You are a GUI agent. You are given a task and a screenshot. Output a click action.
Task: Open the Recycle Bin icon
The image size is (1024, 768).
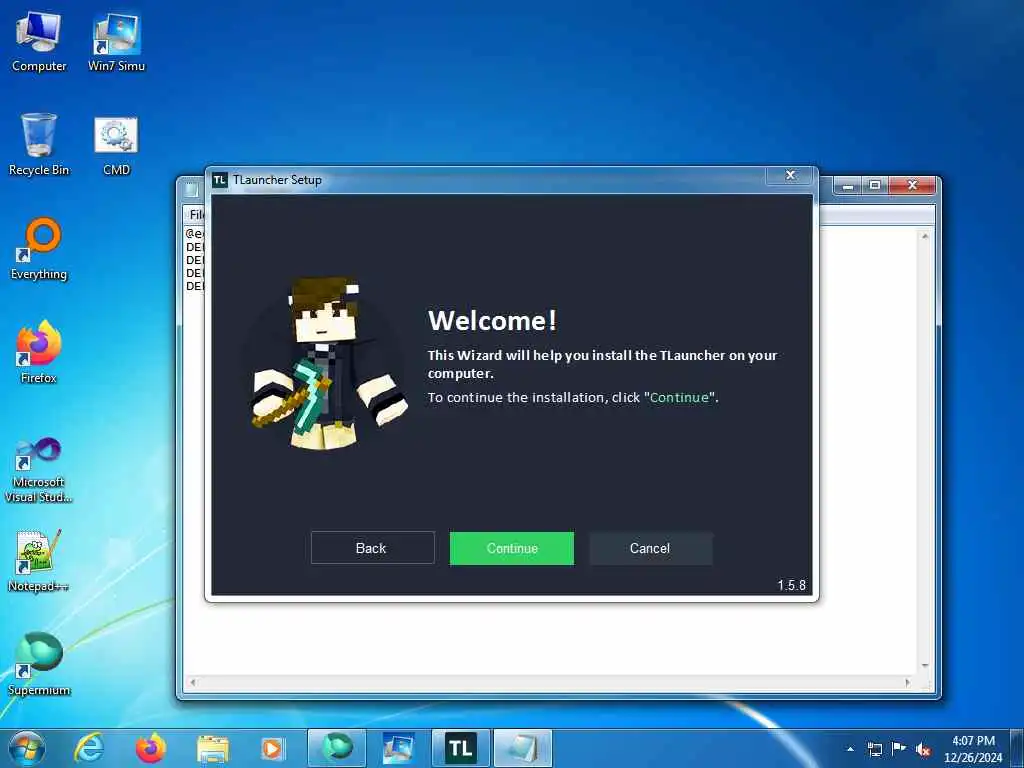pos(39,145)
